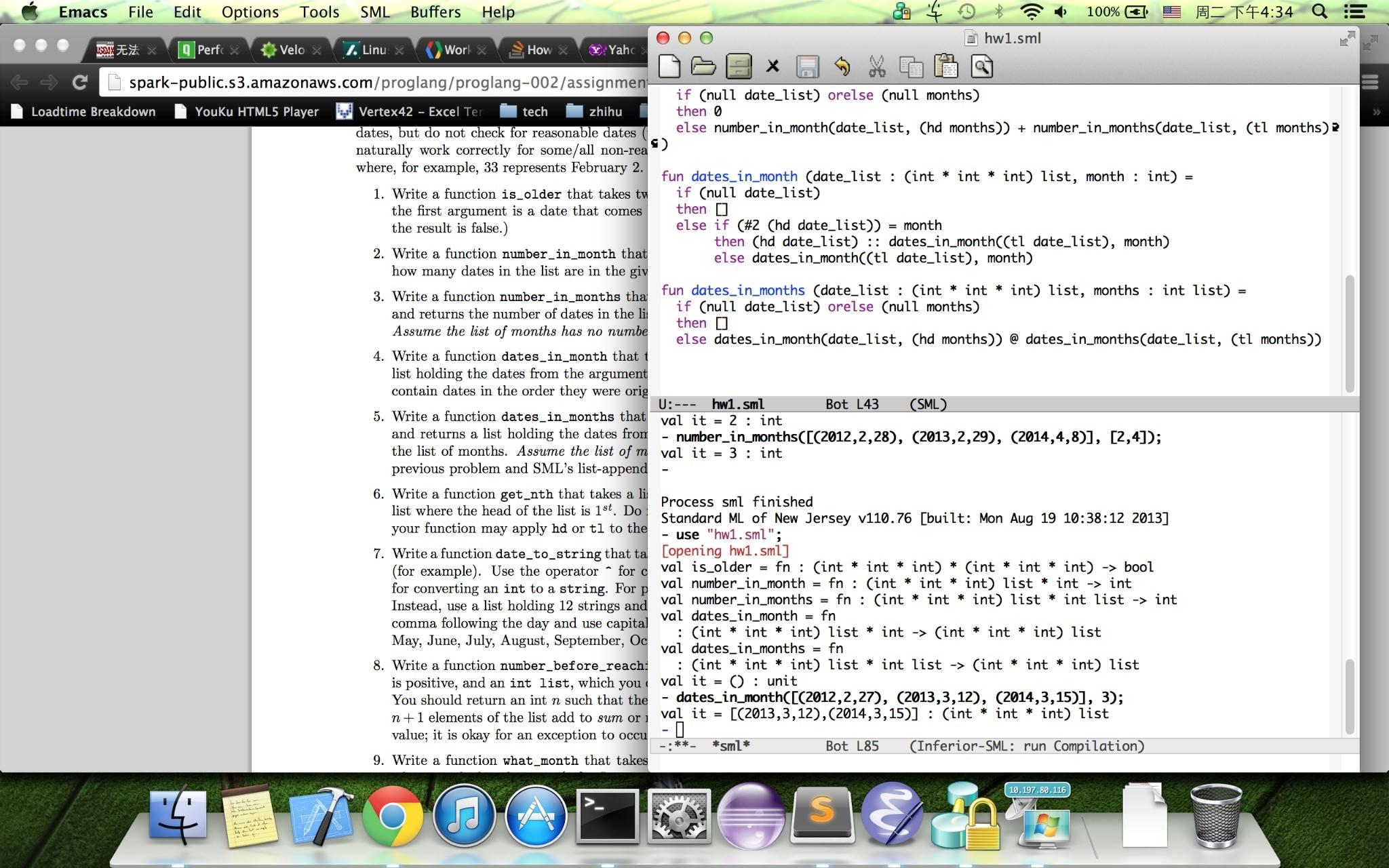Viewport: 1389px width, 868px height.
Task: Open the YouKu HTML5 Player bookmark
Action: pyautogui.click(x=248, y=112)
